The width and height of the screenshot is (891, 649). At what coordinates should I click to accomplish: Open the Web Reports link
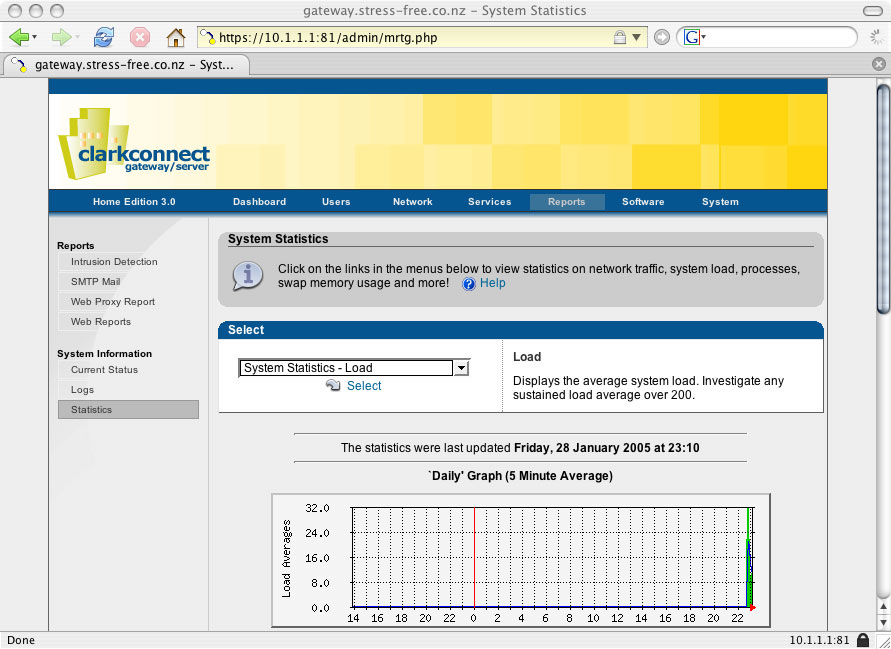101,322
